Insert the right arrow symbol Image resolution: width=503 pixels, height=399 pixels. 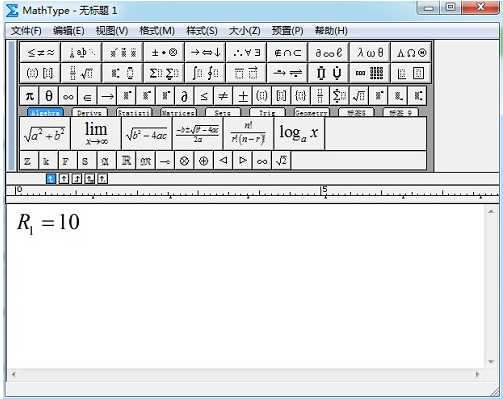coord(107,96)
